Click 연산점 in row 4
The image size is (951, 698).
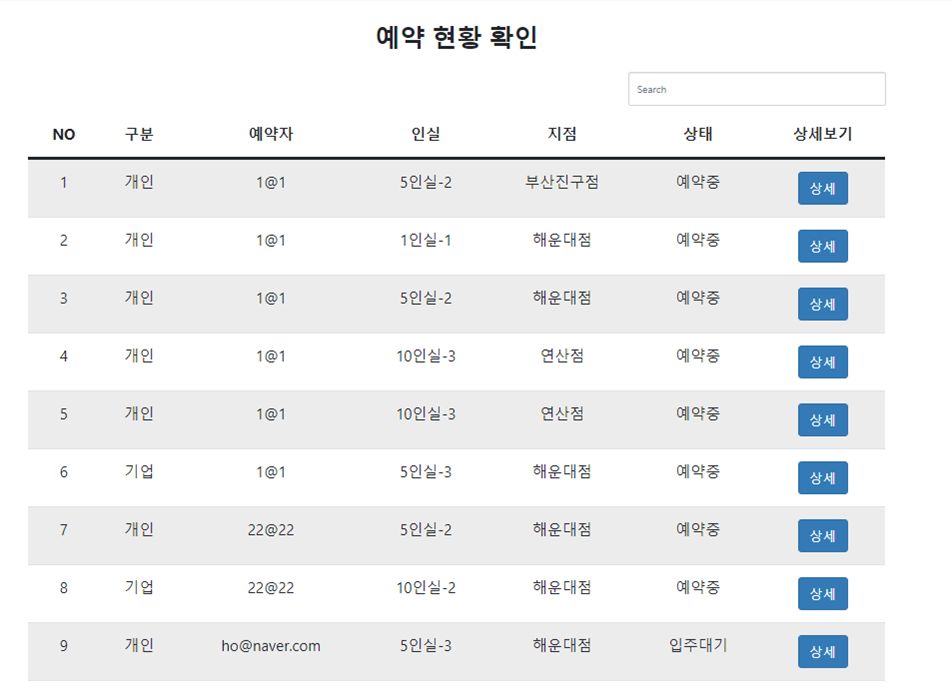click(562, 356)
